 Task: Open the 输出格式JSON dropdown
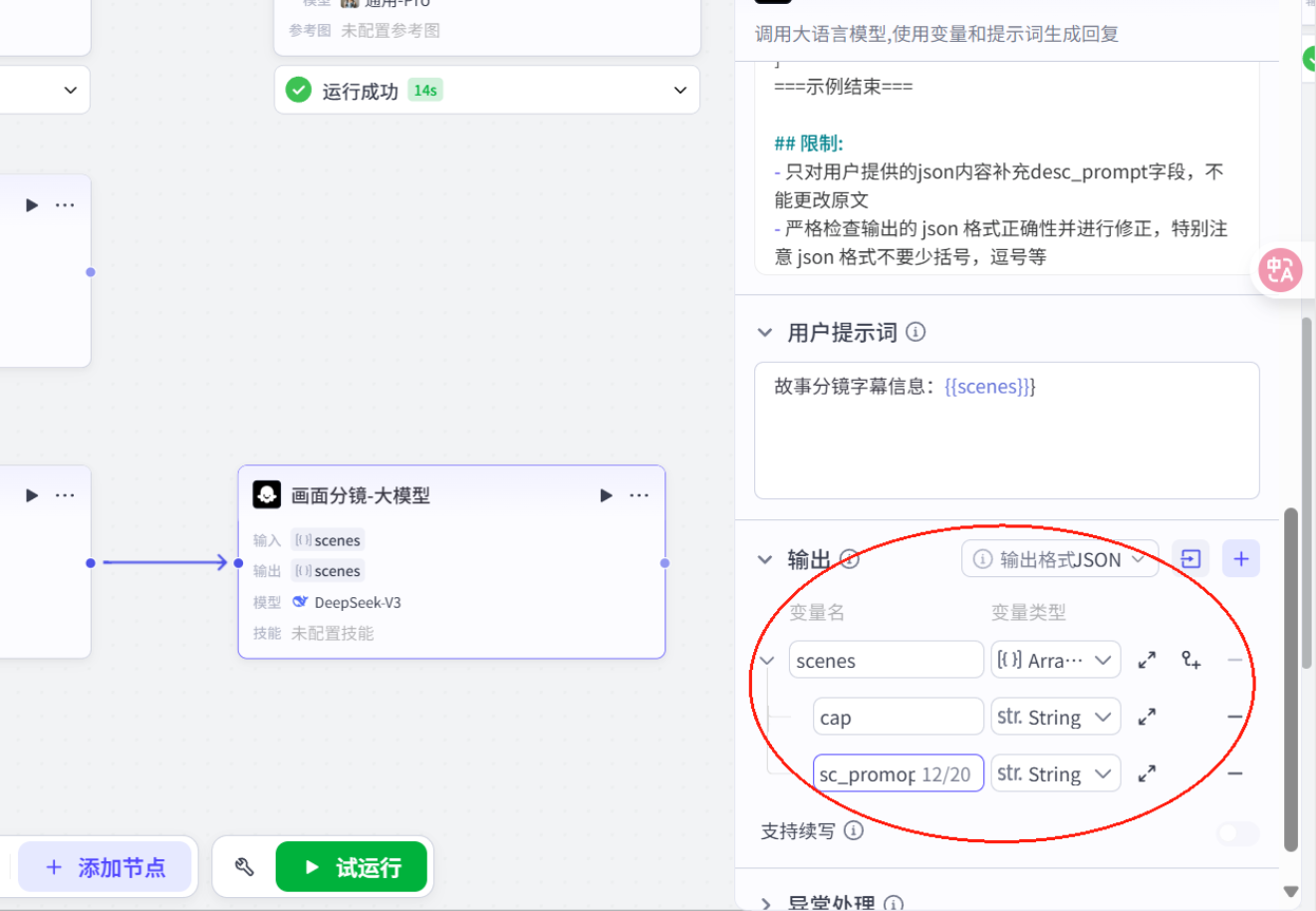point(1059,558)
